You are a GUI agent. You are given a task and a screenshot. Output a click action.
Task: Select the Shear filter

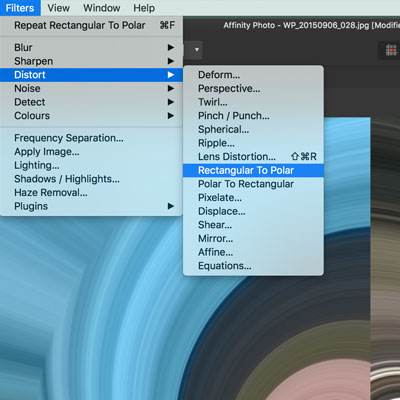pyautogui.click(x=253, y=225)
